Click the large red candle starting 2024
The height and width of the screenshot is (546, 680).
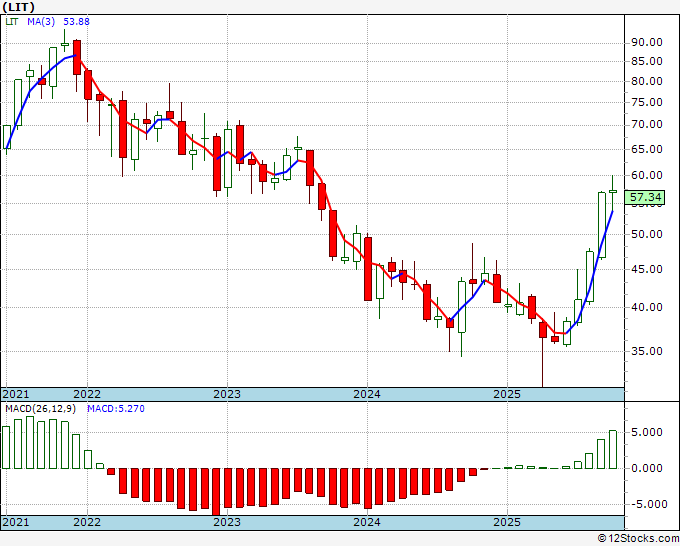pos(368,268)
